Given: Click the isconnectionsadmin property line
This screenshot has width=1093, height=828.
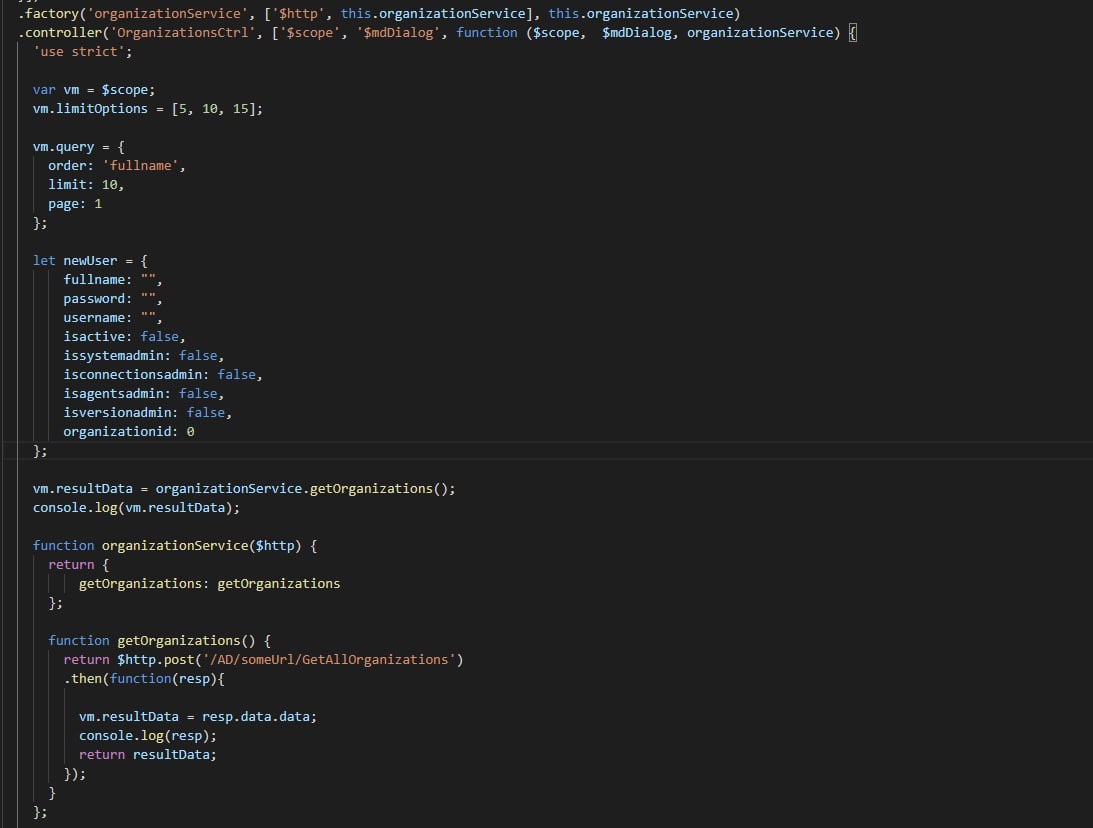Looking at the screenshot, I should click(163, 375).
